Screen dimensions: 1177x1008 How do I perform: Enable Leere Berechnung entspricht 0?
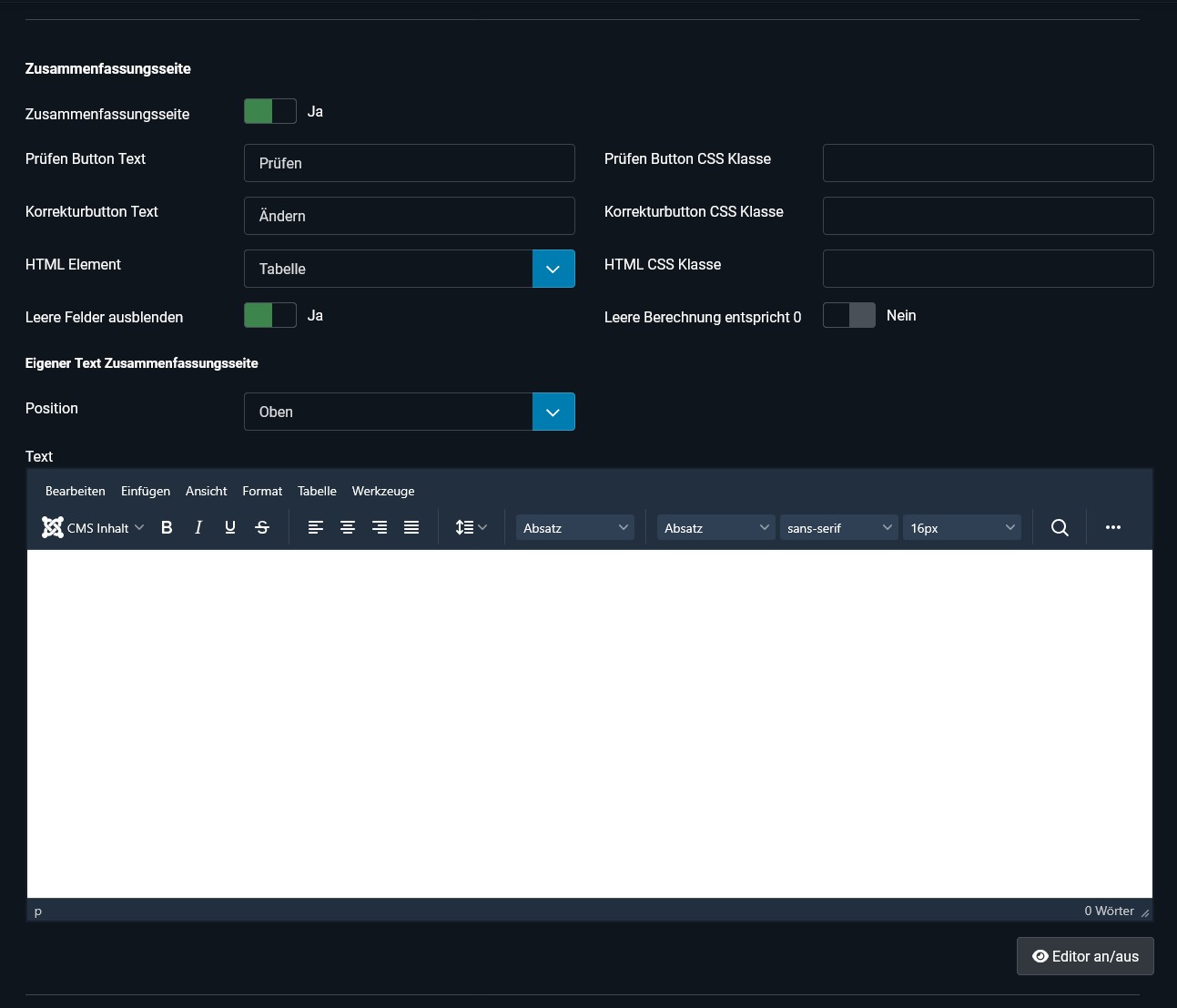[x=848, y=315]
